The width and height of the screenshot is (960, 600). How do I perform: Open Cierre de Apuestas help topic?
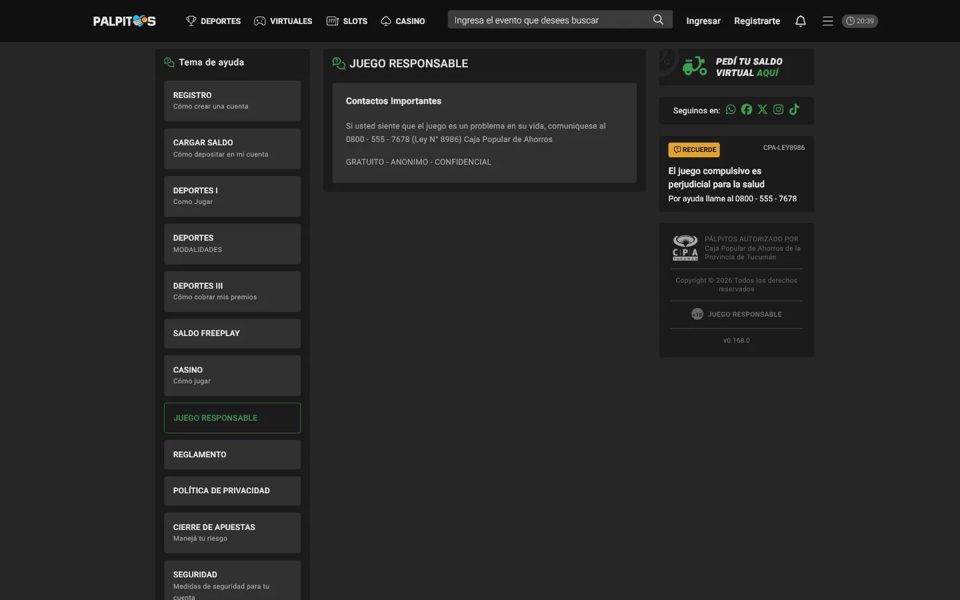pyautogui.click(x=232, y=533)
